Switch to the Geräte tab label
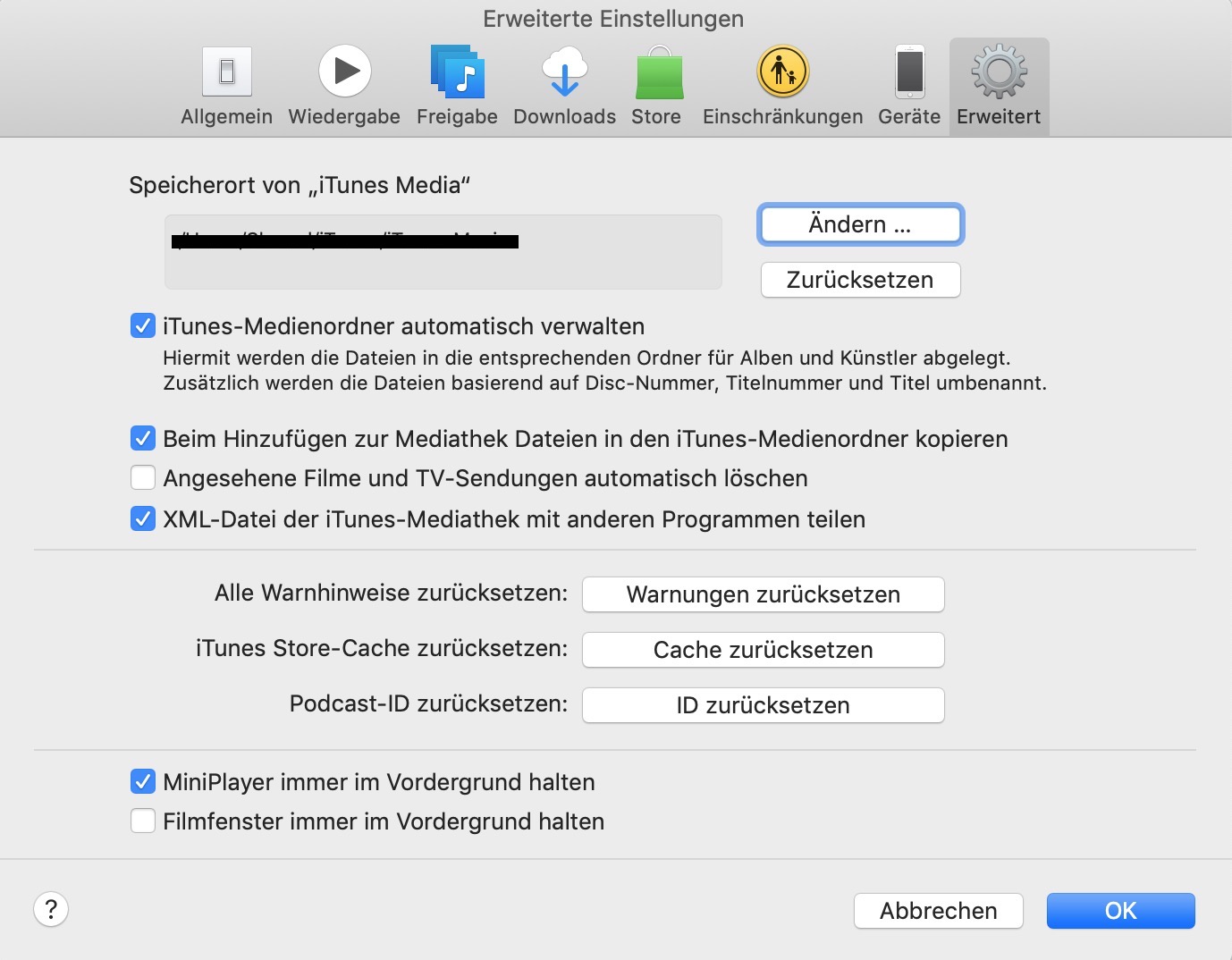 pyautogui.click(x=909, y=116)
